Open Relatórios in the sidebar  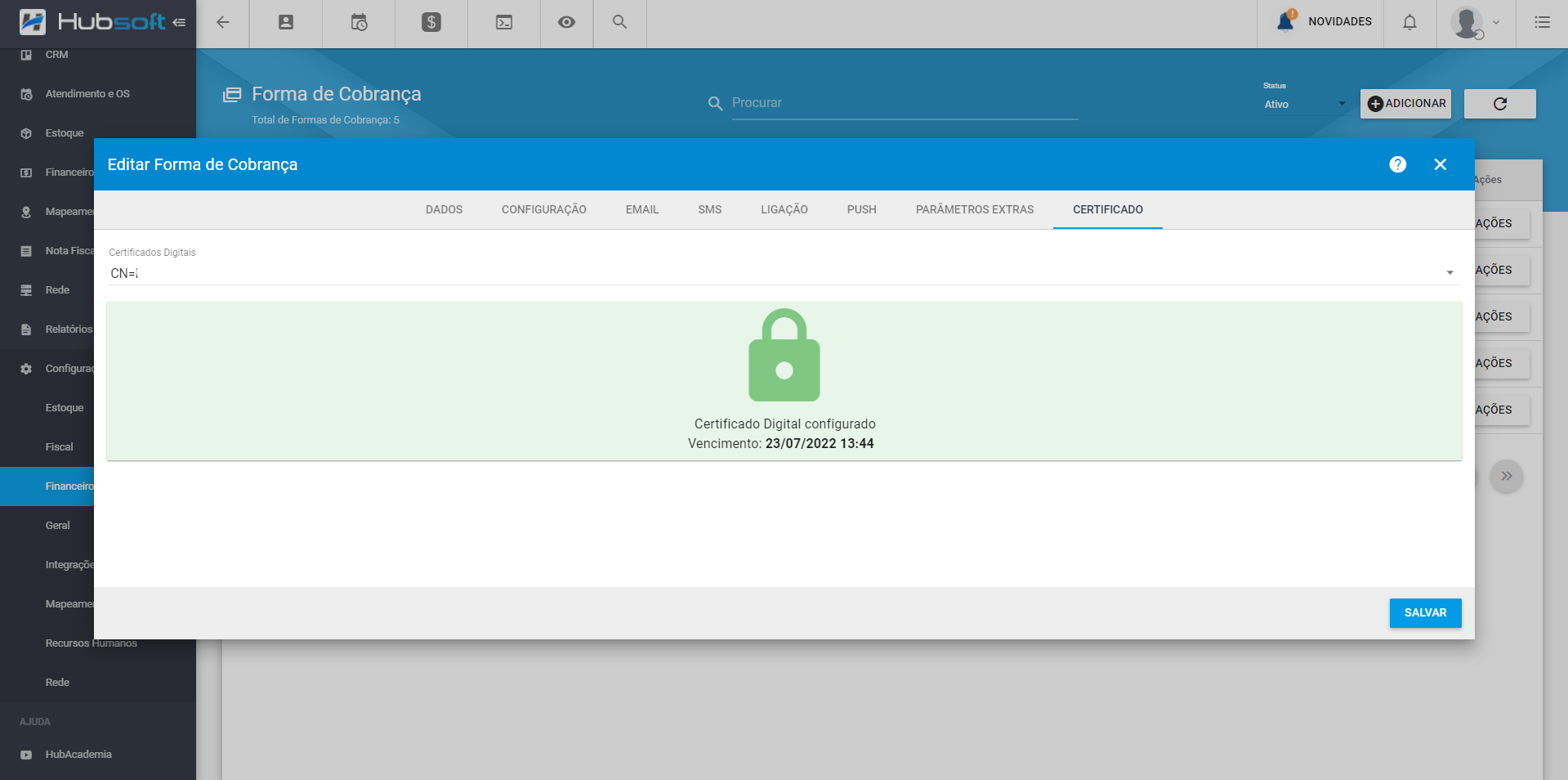pyautogui.click(x=69, y=329)
